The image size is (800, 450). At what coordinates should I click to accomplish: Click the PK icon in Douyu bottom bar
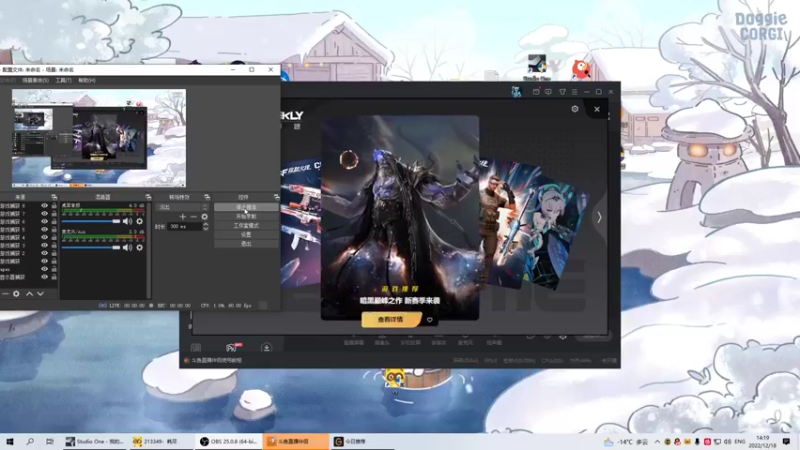pyautogui.click(x=233, y=347)
